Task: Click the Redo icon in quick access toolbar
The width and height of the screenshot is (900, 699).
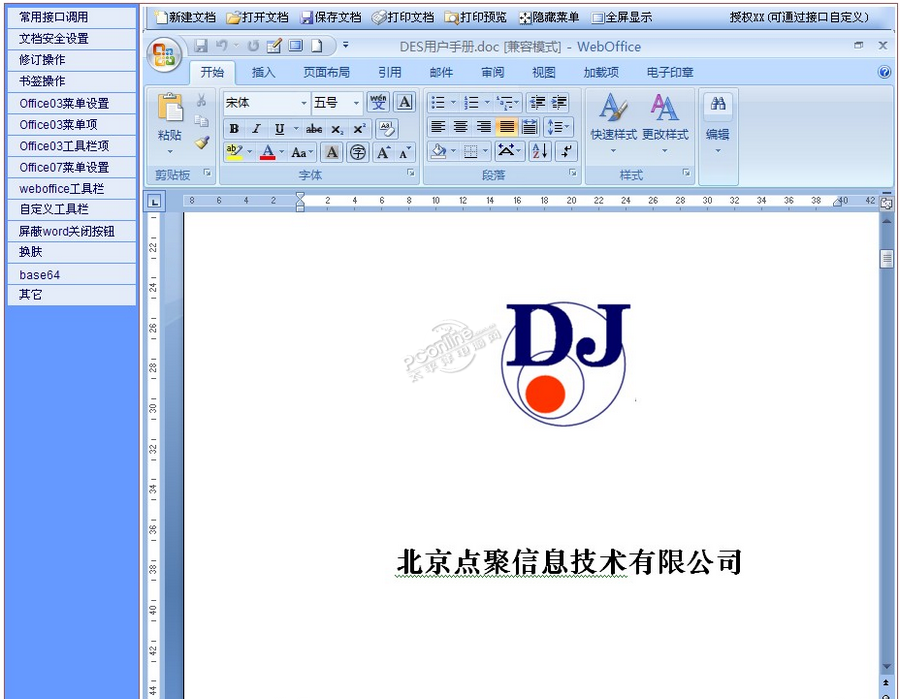Action: [253, 45]
